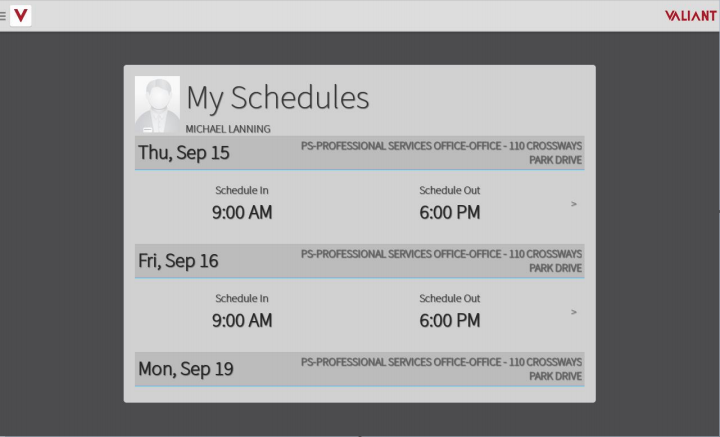This screenshot has height=437, width=720.
Task: Expand Thu, Sep 15 schedule chevron
Action: pos(574,204)
